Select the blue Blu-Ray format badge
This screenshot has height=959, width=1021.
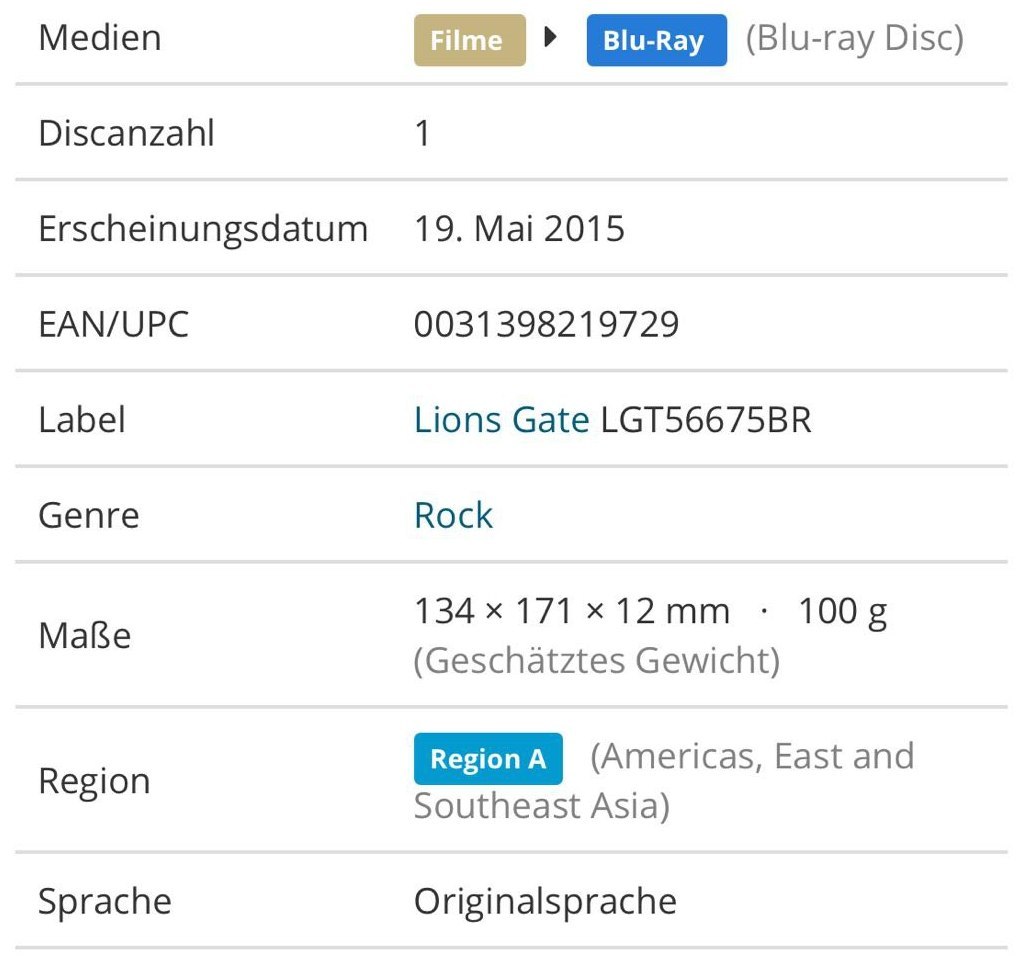(x=656, y=41)
